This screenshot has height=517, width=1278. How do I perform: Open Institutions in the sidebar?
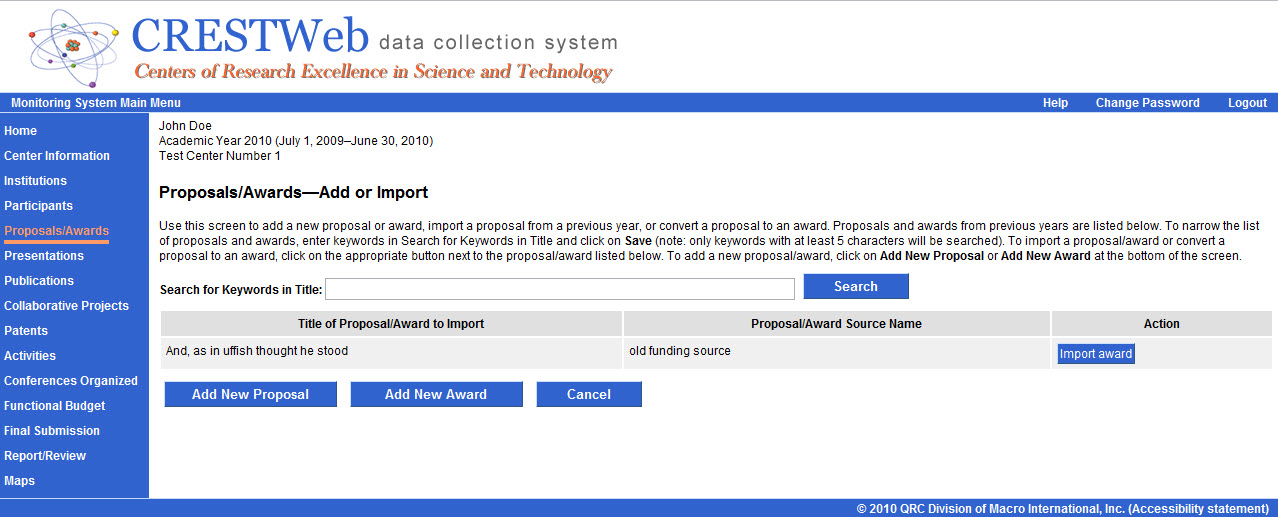35,181
